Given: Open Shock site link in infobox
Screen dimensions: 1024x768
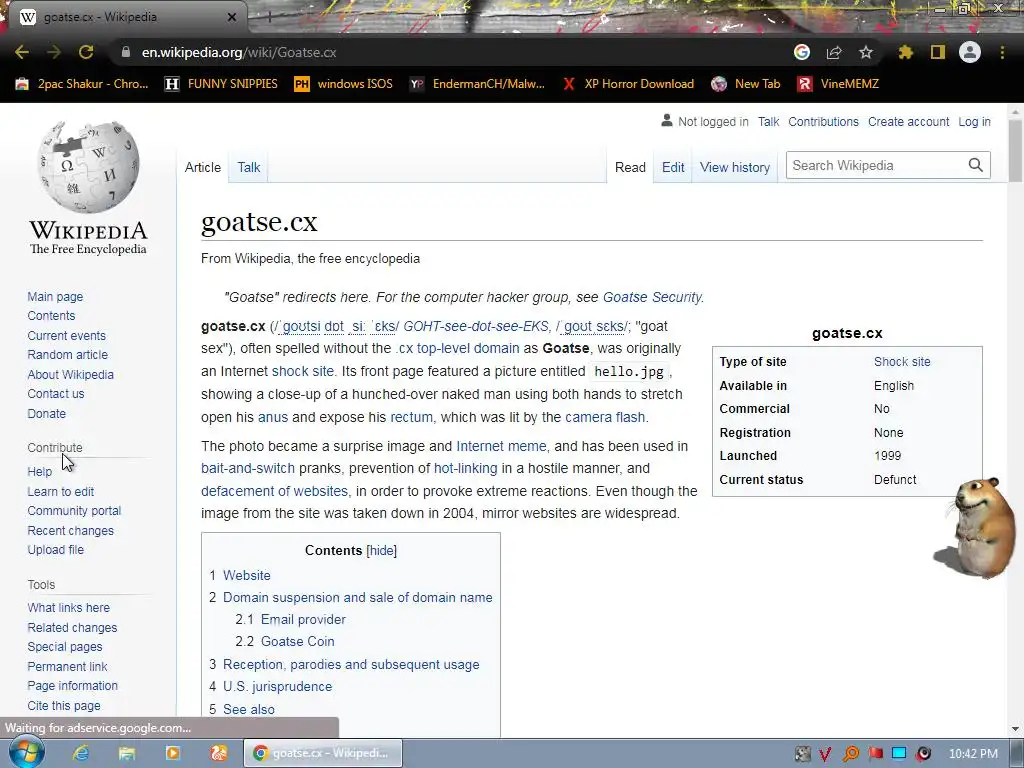Looking at the screenshot, I should click(x=902, y=362).
